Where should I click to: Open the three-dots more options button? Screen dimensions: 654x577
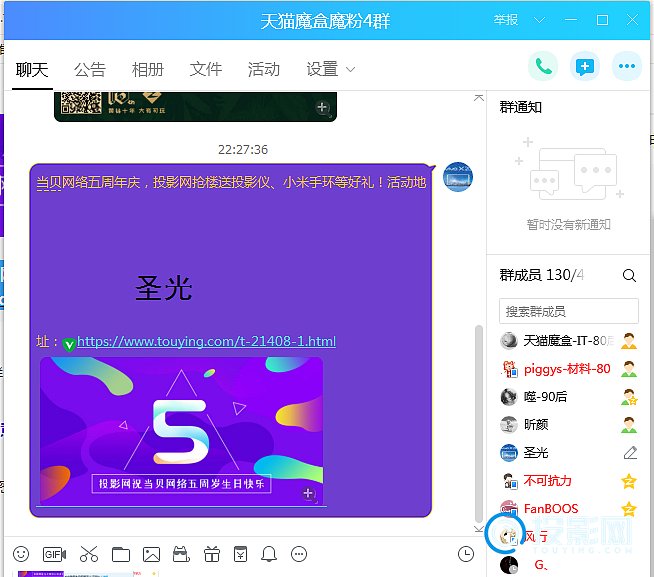coord(626,66)
